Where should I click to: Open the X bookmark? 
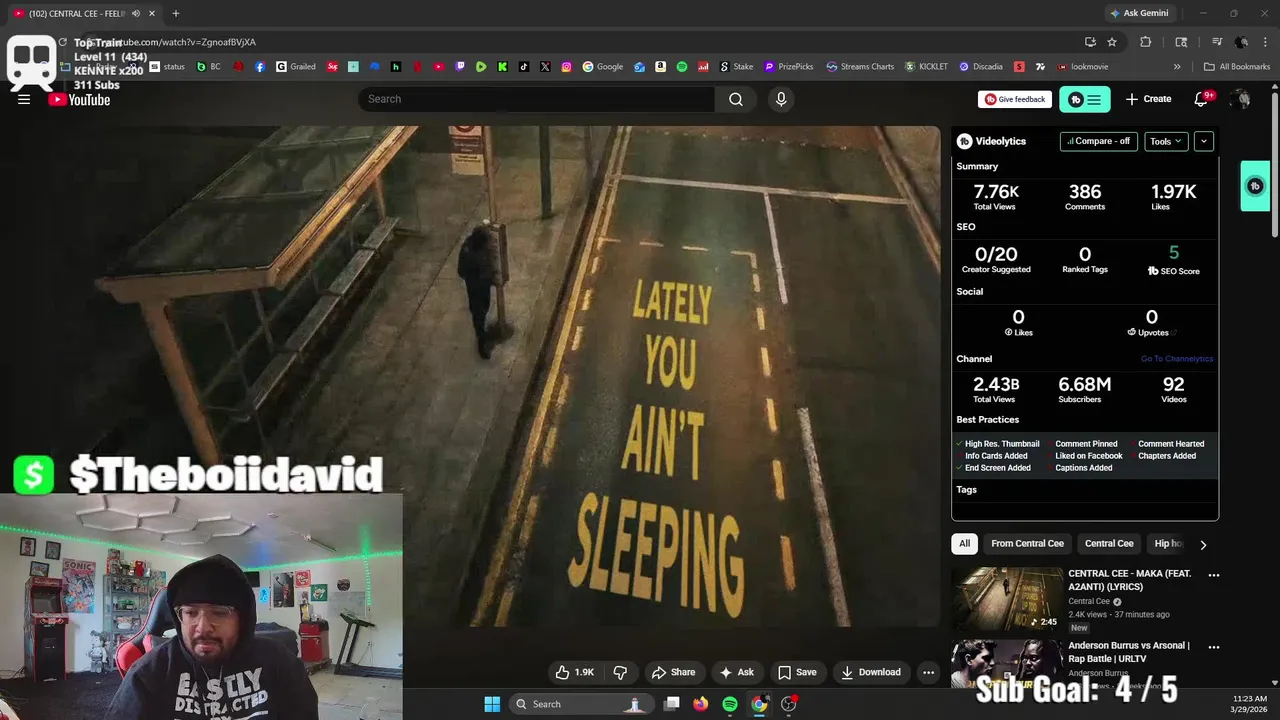pyautogui.click(x=545, y=67)
